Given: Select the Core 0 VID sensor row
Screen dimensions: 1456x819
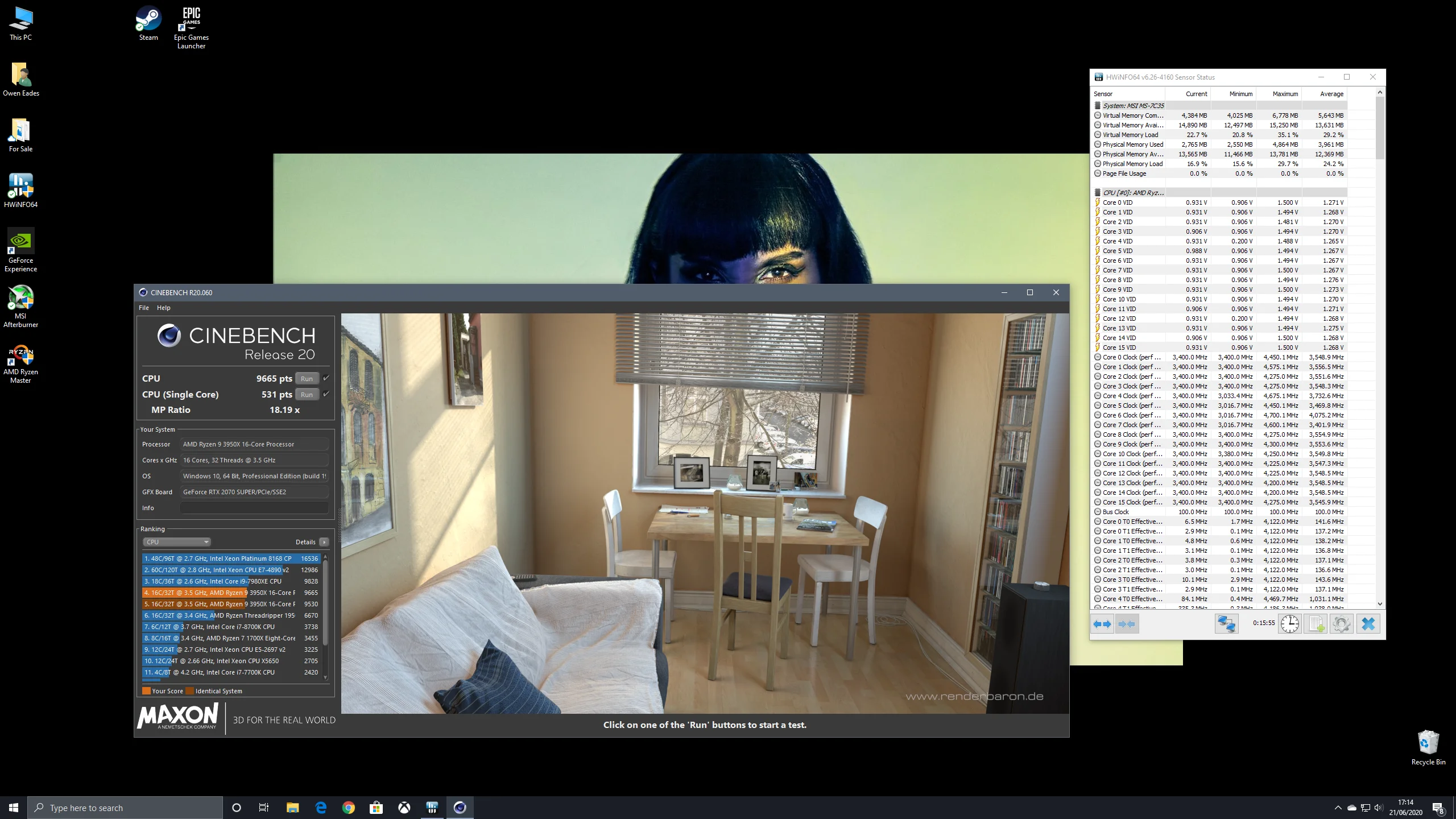Looking at the screenshot, I should click(1219, 202).
